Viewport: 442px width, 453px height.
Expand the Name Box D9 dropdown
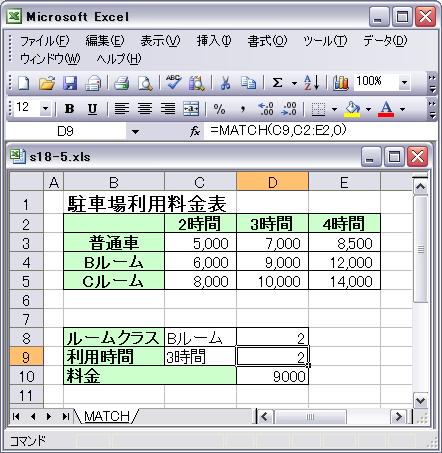(x=135, y=132)
